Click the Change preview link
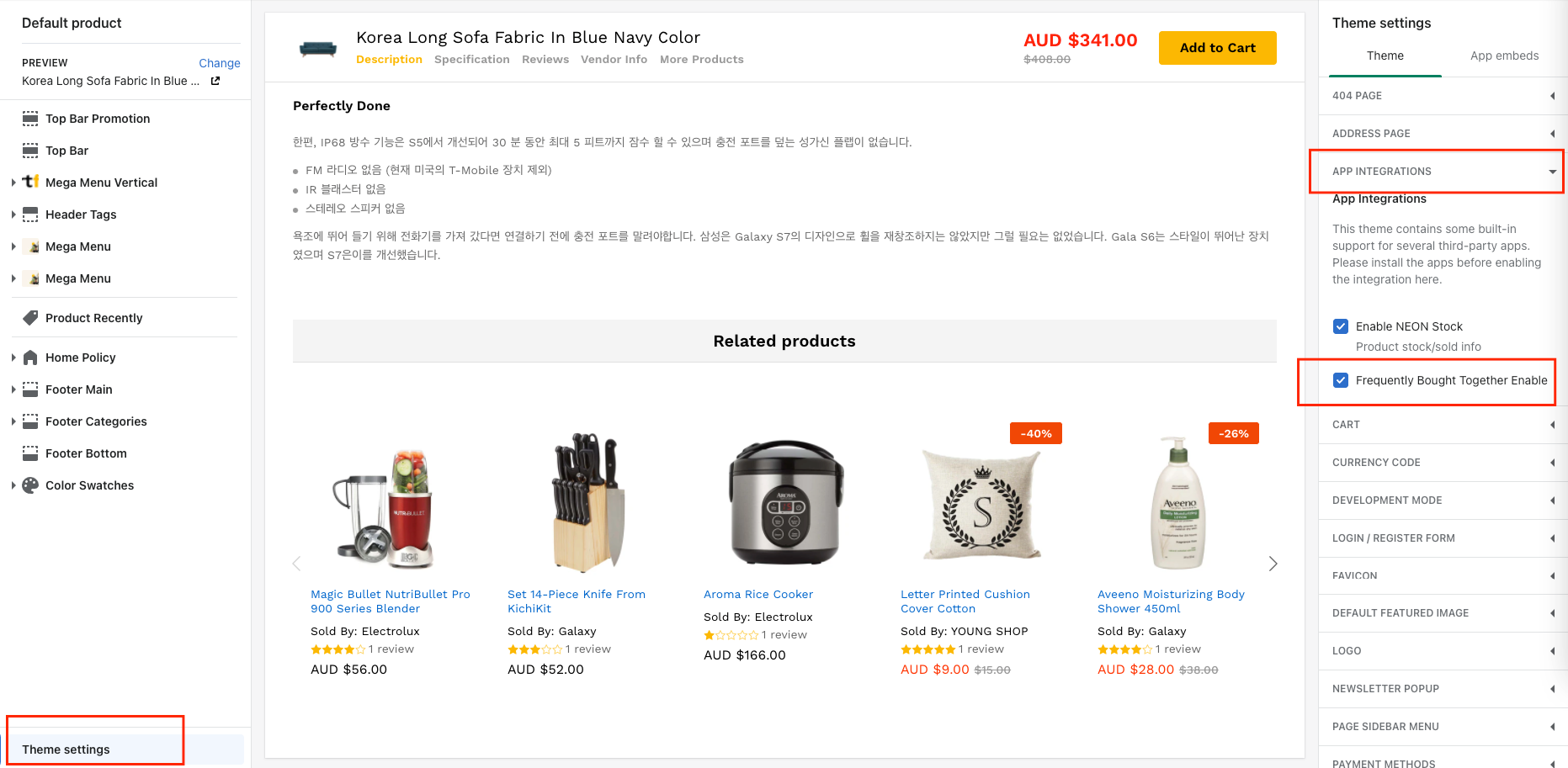 pos(219,63)
